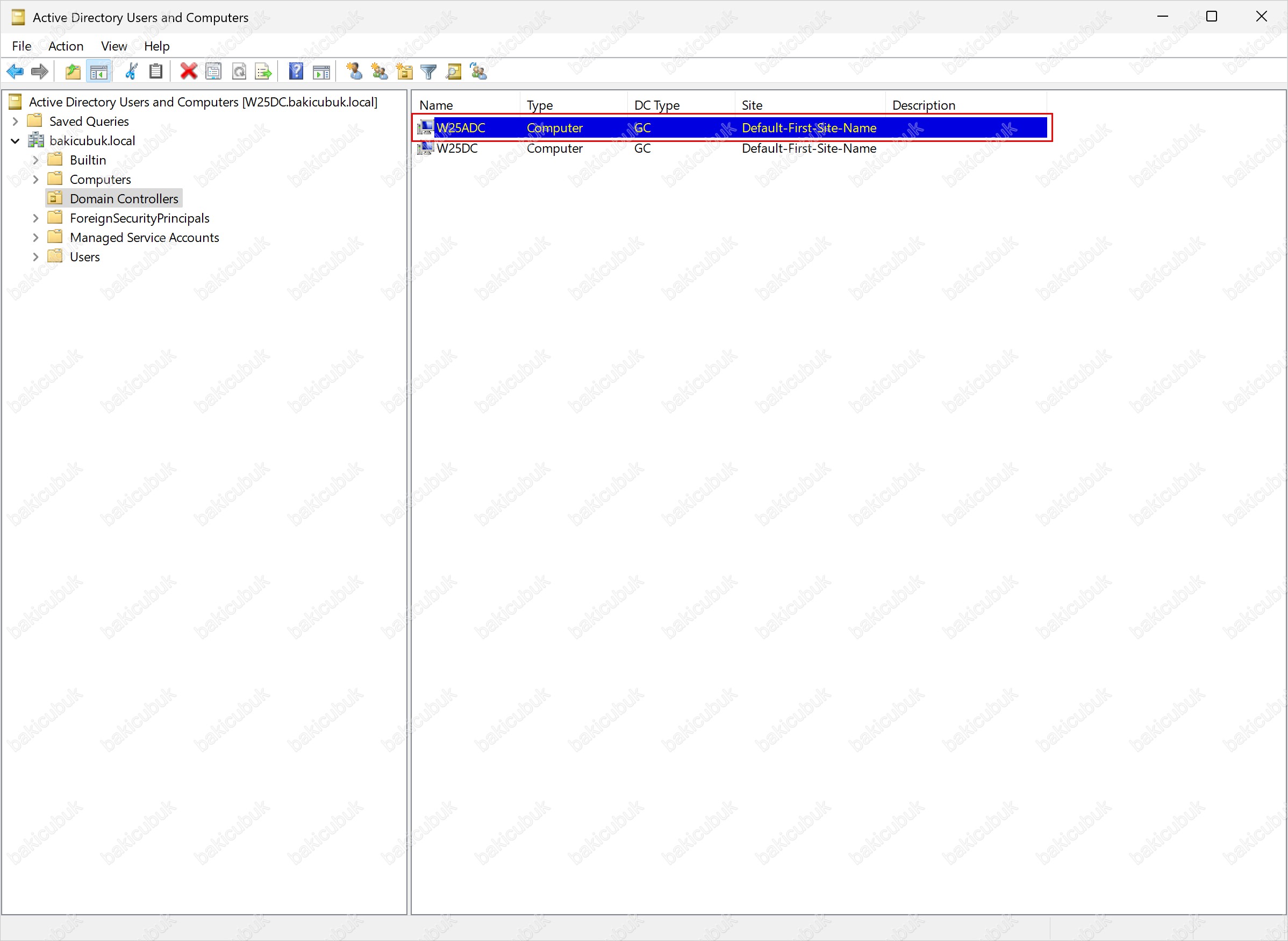Select Builtin container in tree
The image size is (1288, 941).
(88, 160)
